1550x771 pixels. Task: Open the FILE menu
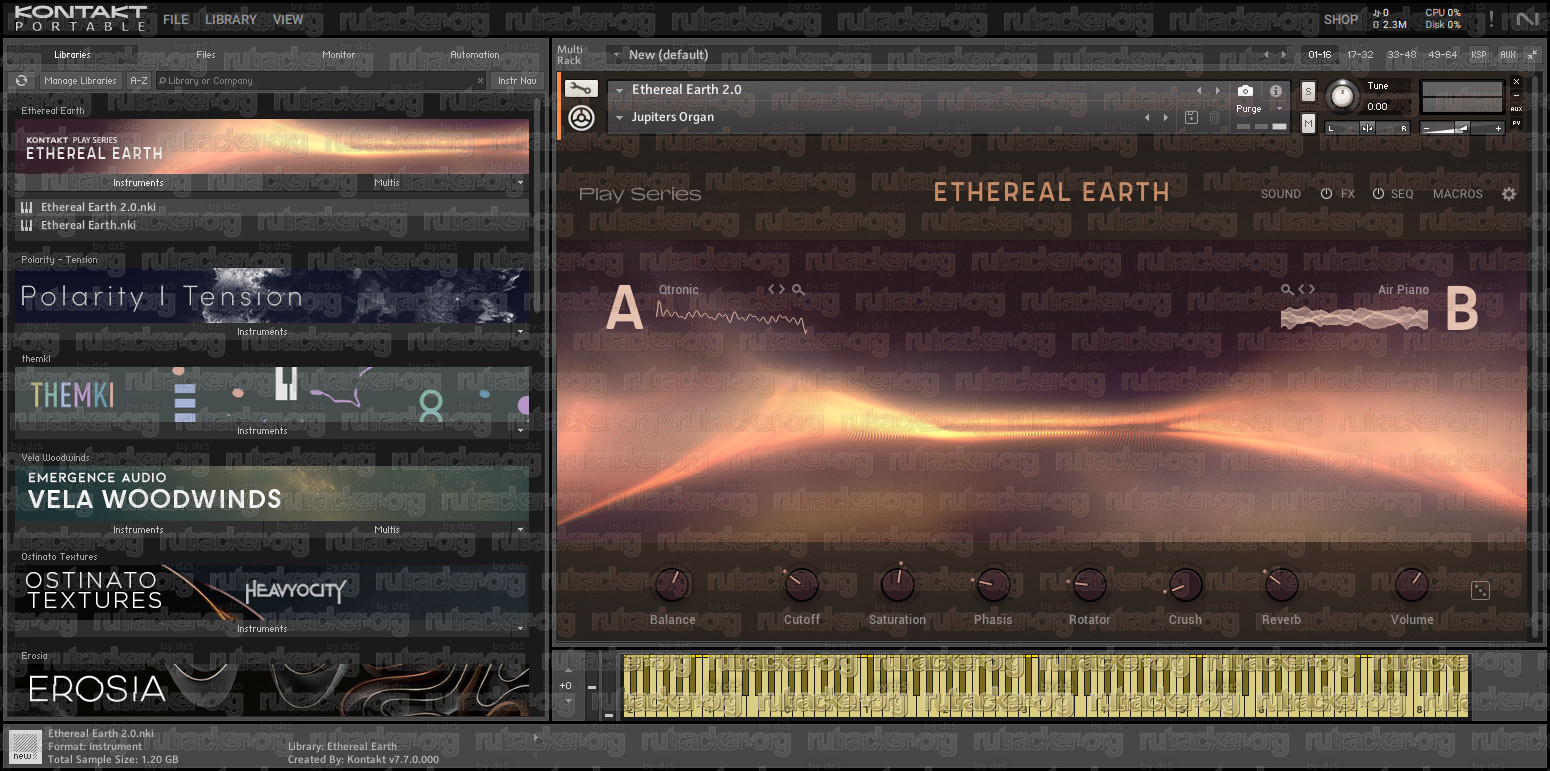point(176,19)
